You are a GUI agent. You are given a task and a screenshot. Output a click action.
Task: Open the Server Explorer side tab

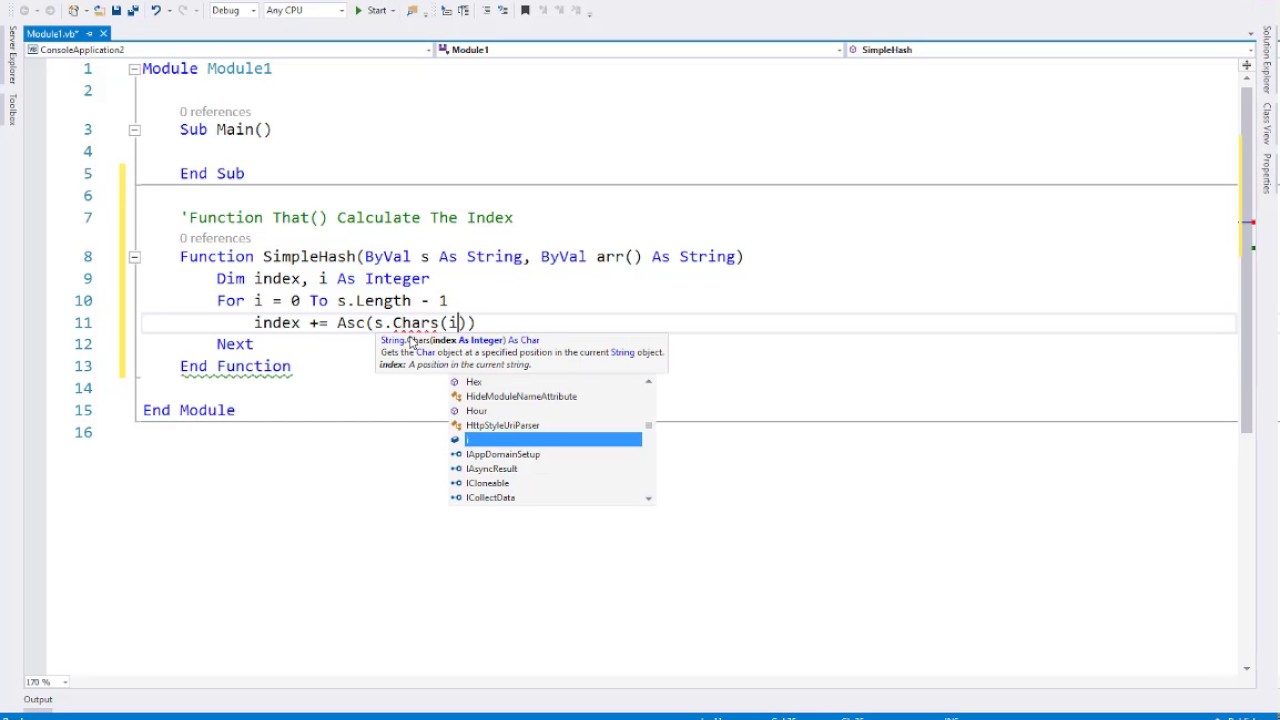click(x=12, y=56)
